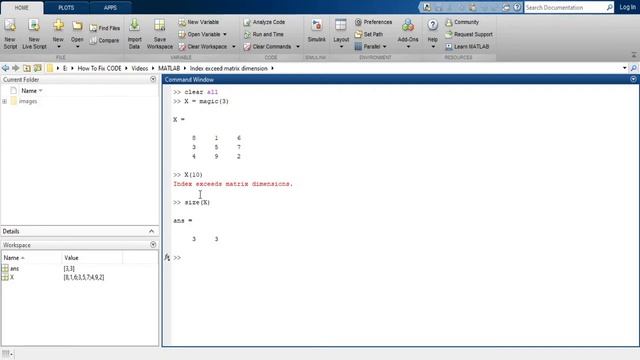Click the fx function browser icon

[x=167, y=258]
